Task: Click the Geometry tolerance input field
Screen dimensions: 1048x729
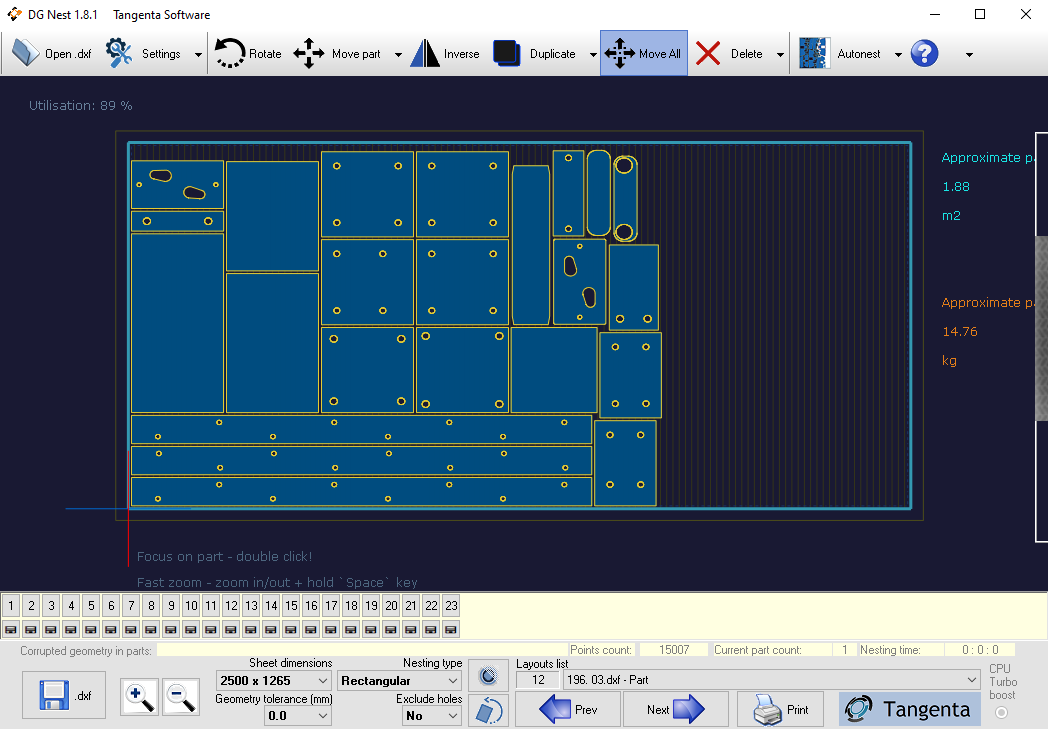Action: pos(297,716)
